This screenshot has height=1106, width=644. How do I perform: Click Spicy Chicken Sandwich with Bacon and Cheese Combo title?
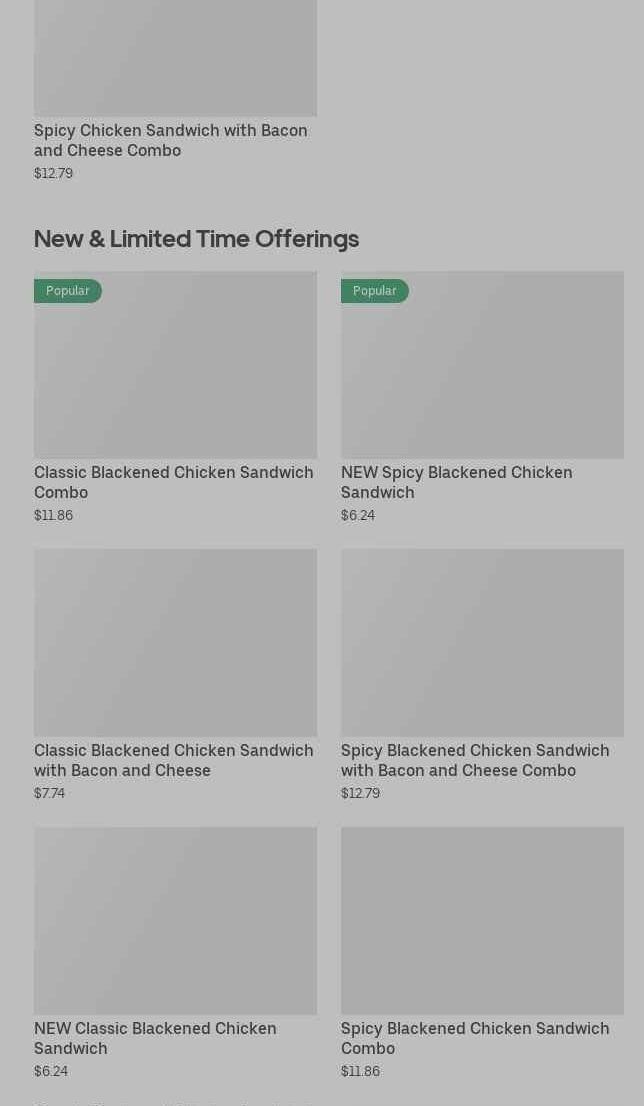coord(170,140)
